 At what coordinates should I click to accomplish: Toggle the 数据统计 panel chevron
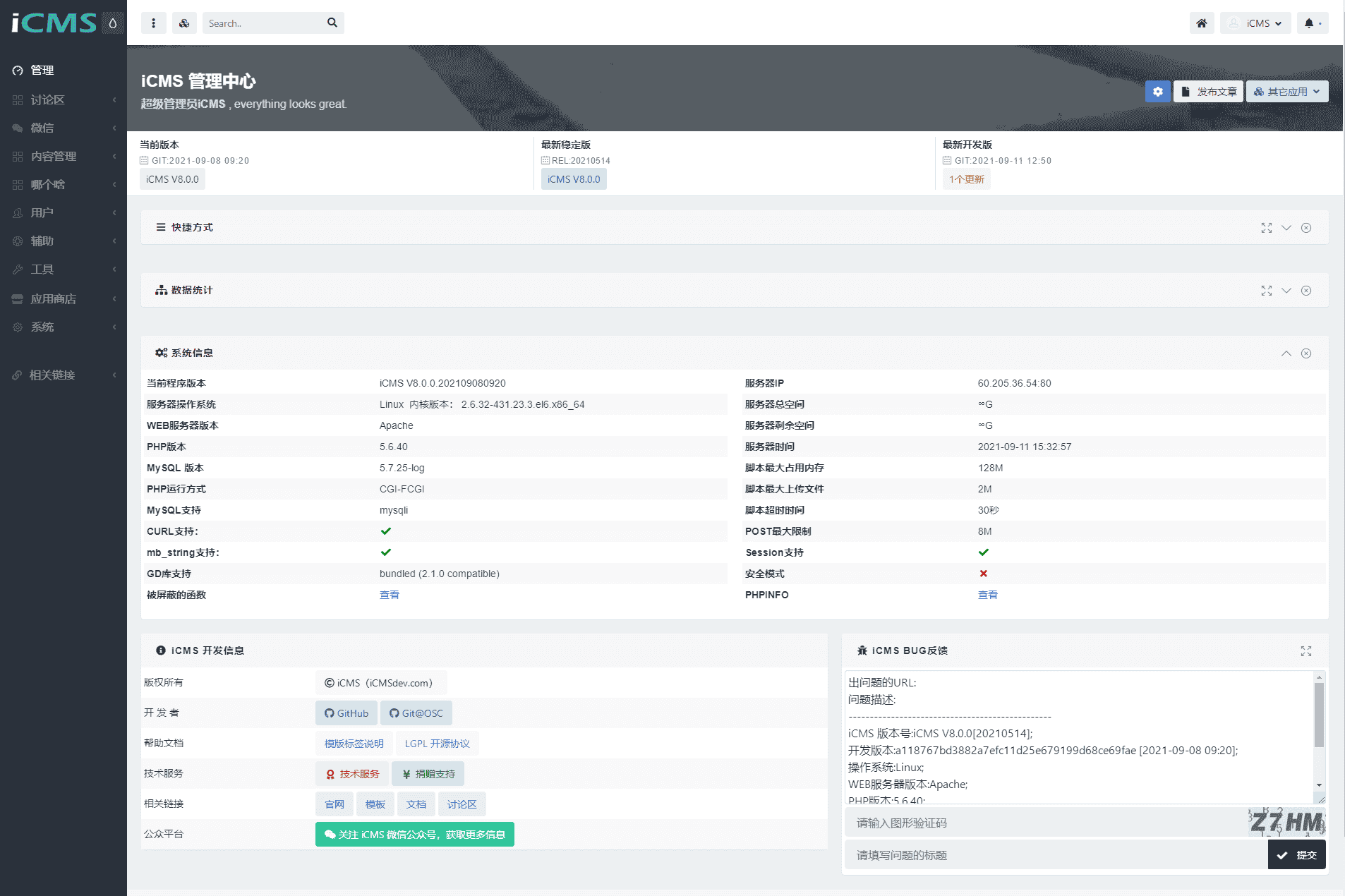click(1286, 291)
